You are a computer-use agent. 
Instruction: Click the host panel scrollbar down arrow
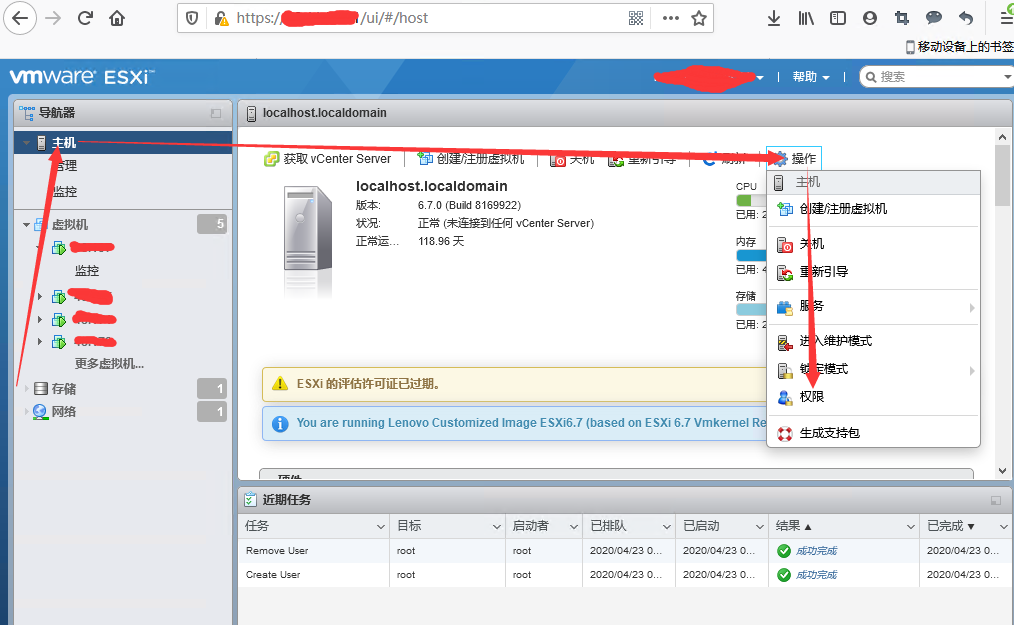point(1002,471)
